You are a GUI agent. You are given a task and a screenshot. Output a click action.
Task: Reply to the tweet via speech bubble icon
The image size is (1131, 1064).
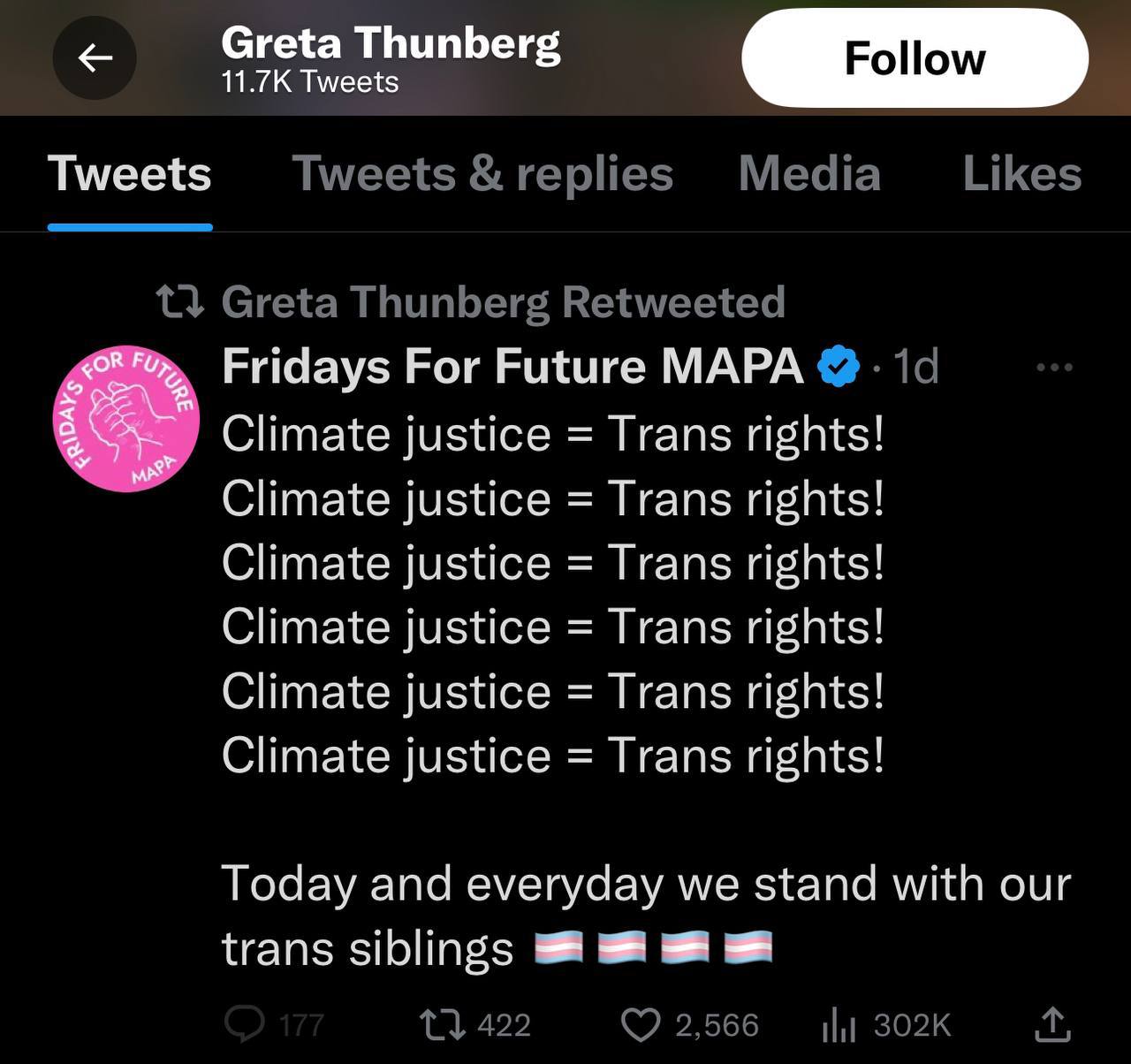pos(245,1024)
